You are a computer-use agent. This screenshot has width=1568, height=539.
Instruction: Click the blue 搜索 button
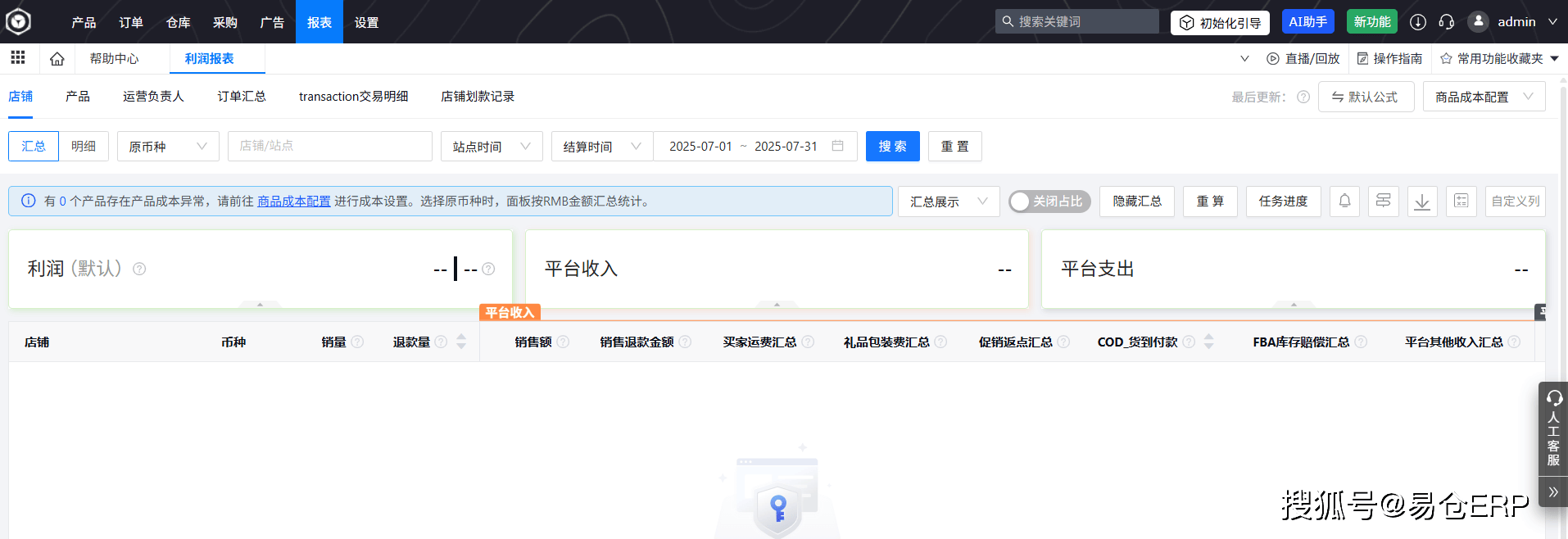(892, 147)
